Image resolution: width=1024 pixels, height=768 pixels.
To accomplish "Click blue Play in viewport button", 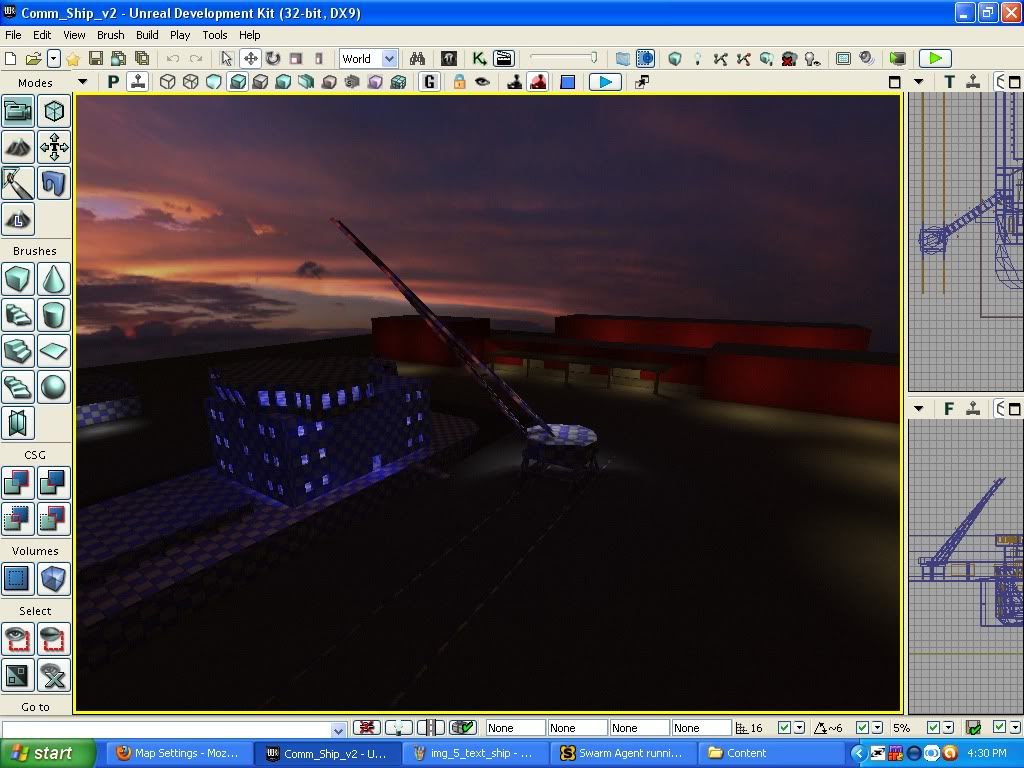I will [x=605, y=82].
